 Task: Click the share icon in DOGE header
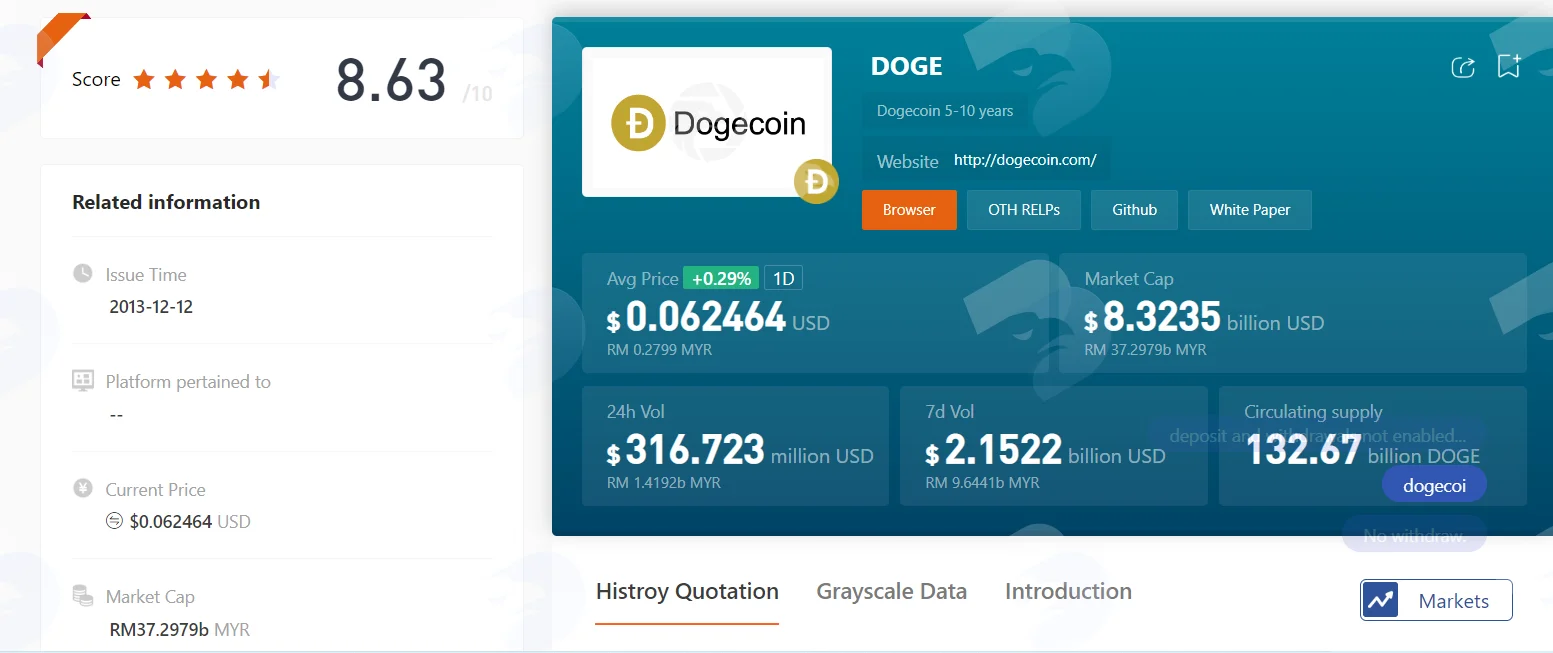1463,67
